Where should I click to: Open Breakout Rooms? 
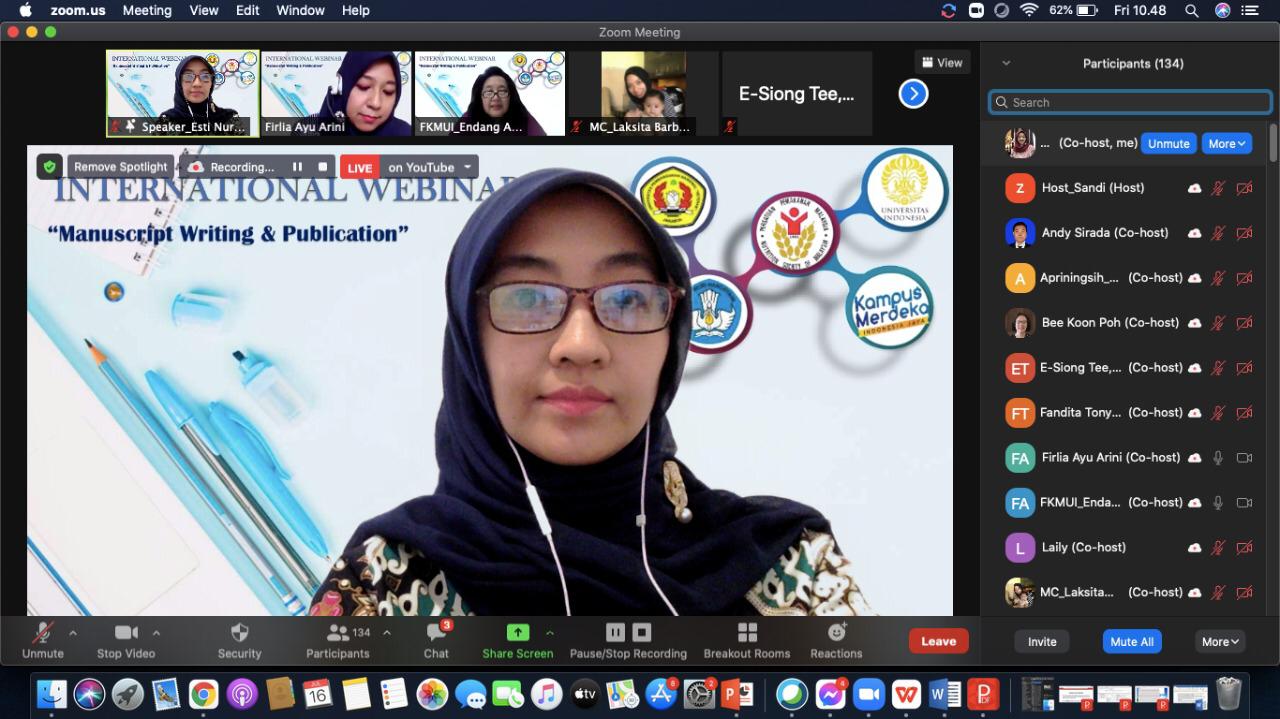pyautogui.click(x=746, y=633)
